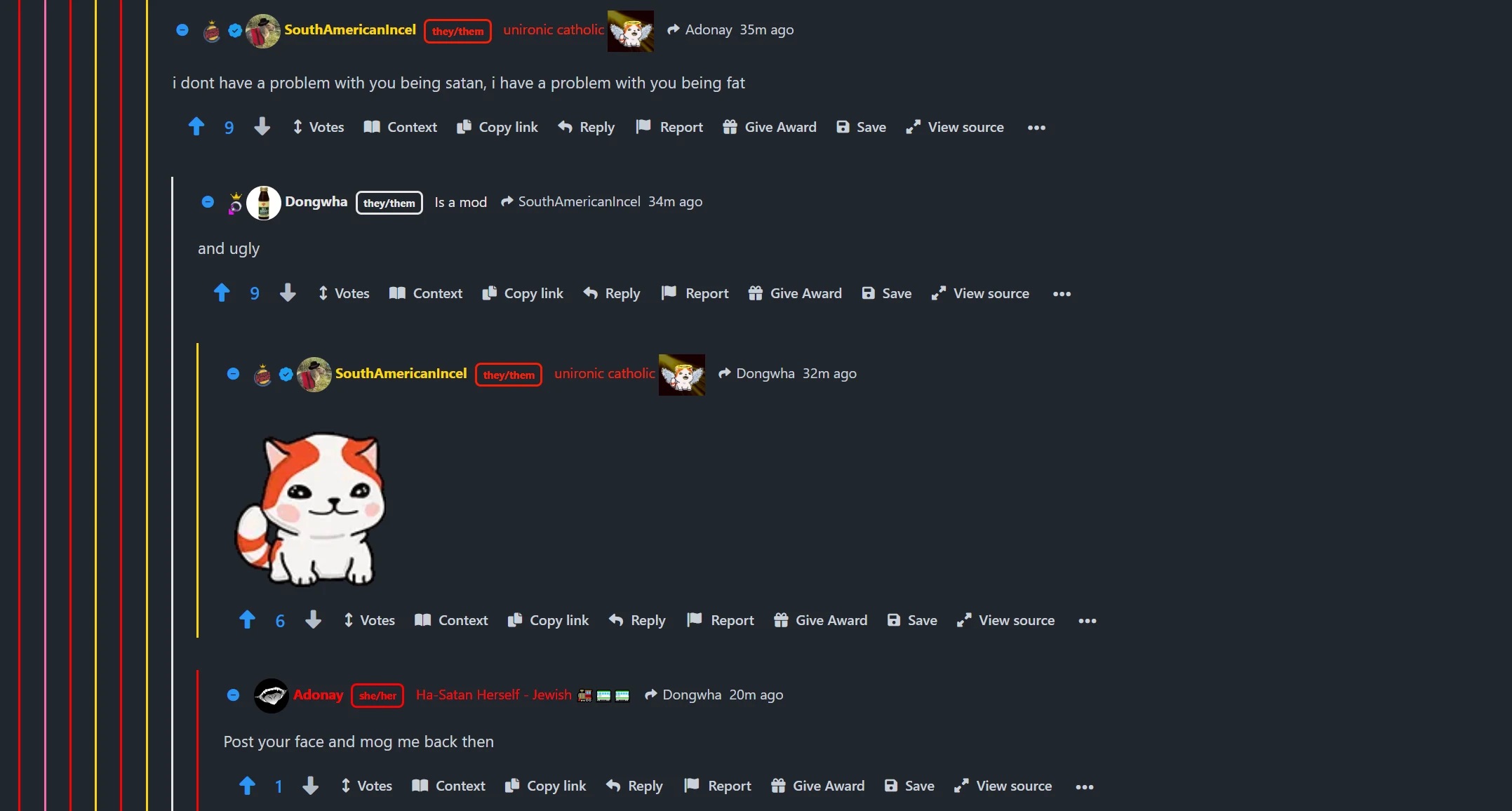Screen dimensions: 1512x811
Task: Upvote the cat image comment
Action: (247, 619)
